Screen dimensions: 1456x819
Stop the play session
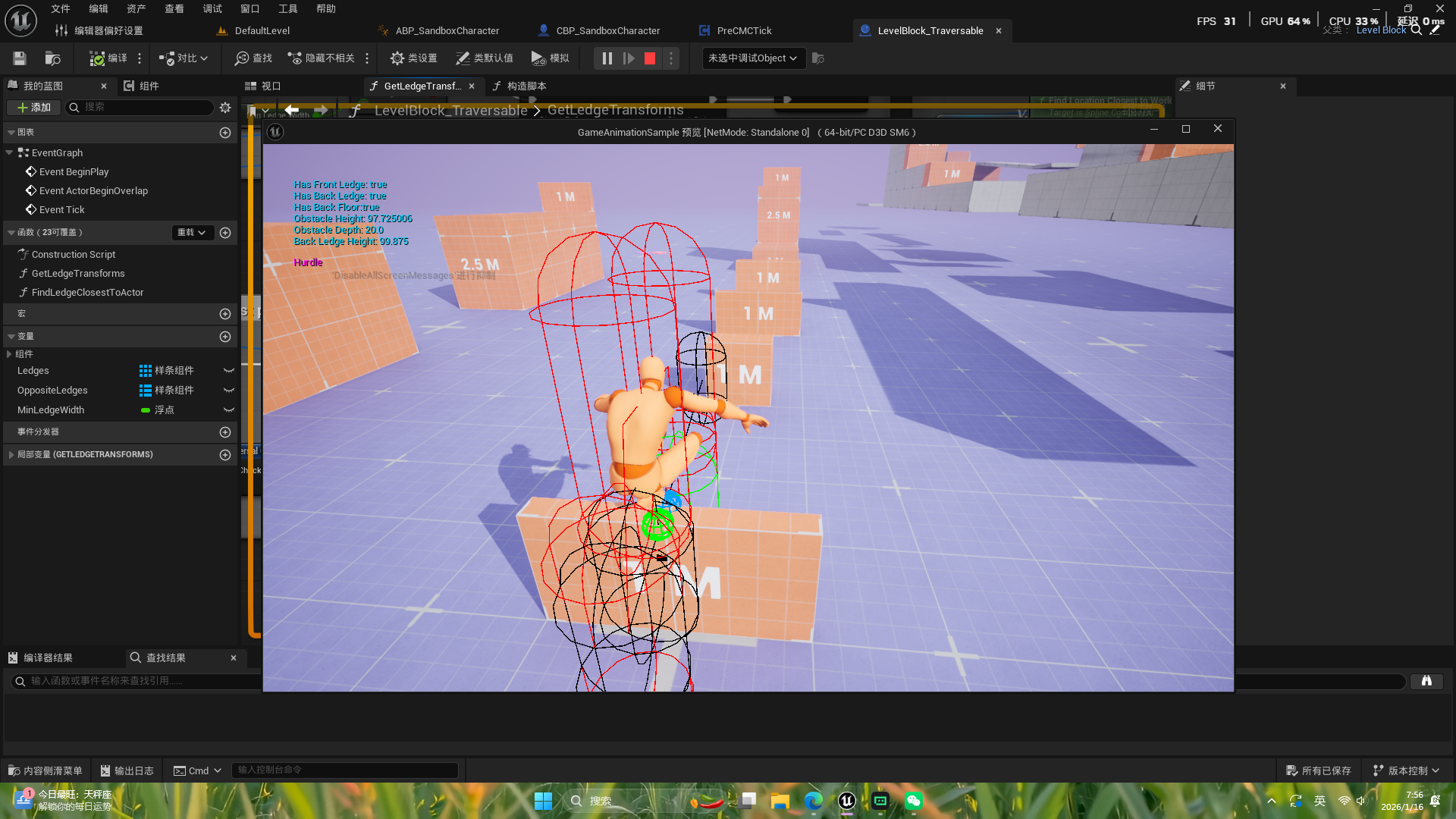[x=650, y=58]
